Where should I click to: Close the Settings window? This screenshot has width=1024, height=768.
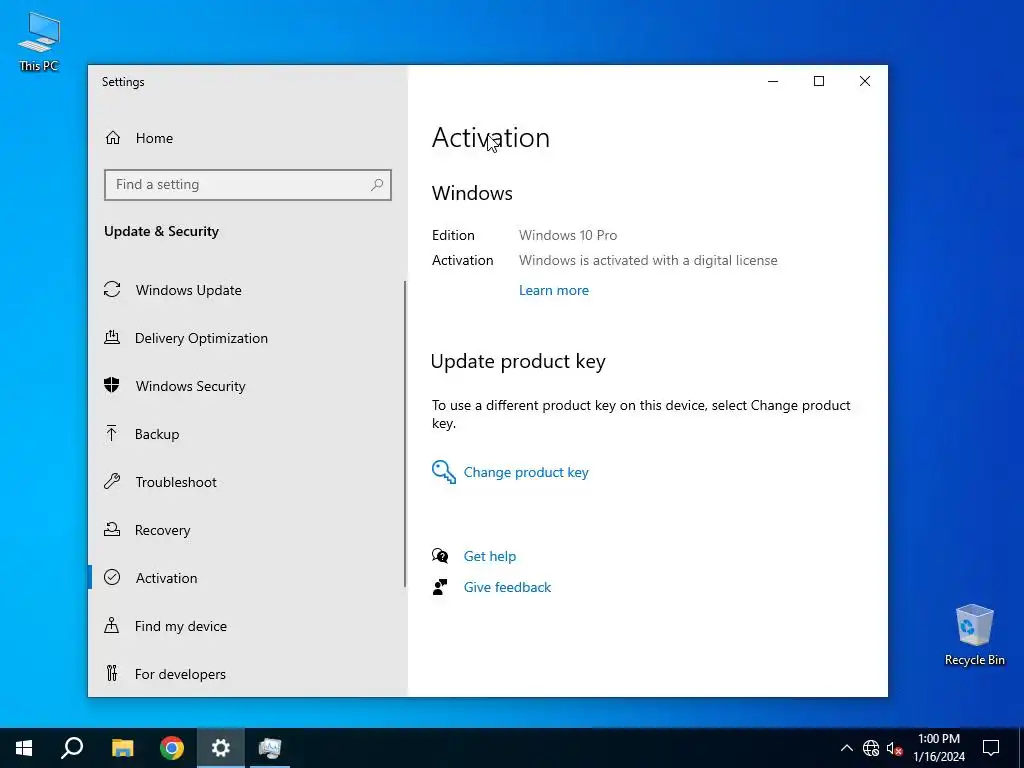[x=865, y=81]
